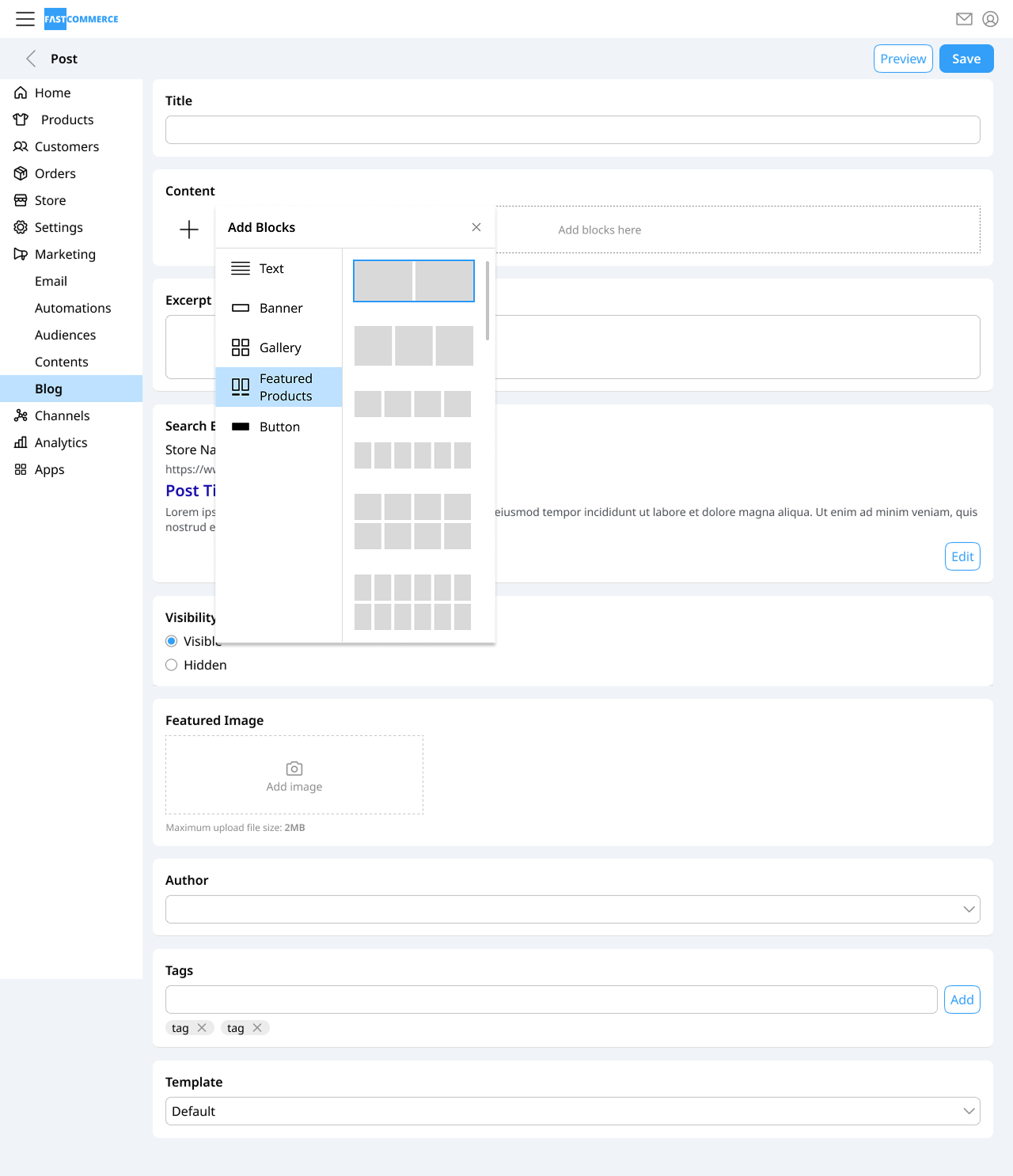Remove the first tag chip

pyautogui.click(x=202, y=1028)
